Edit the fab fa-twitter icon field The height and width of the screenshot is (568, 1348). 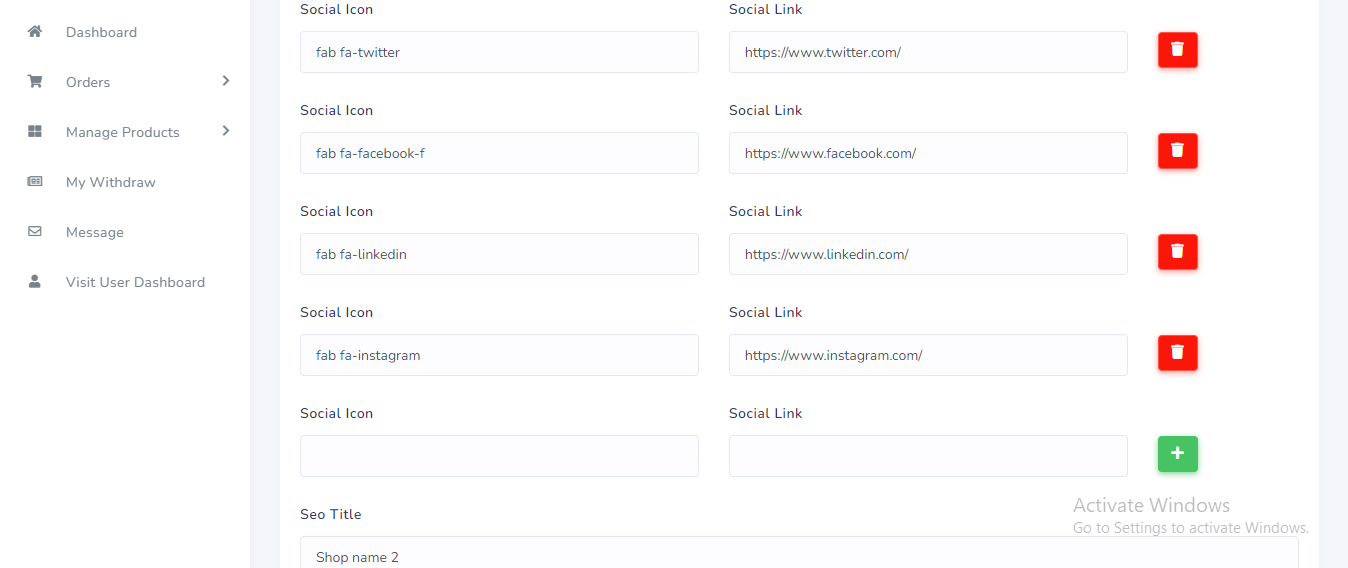[499, 52]
